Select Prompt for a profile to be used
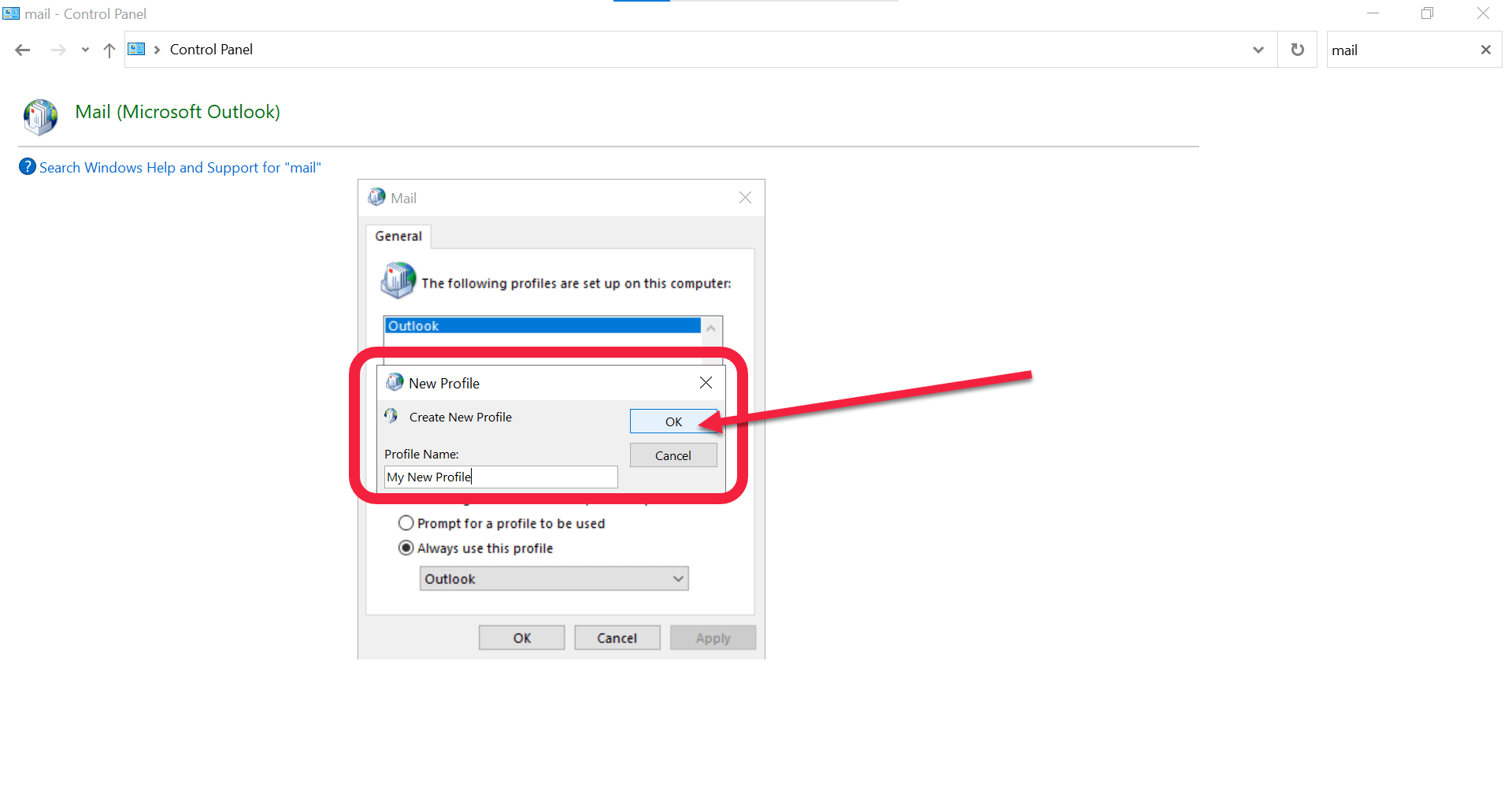 pos(502,523)
